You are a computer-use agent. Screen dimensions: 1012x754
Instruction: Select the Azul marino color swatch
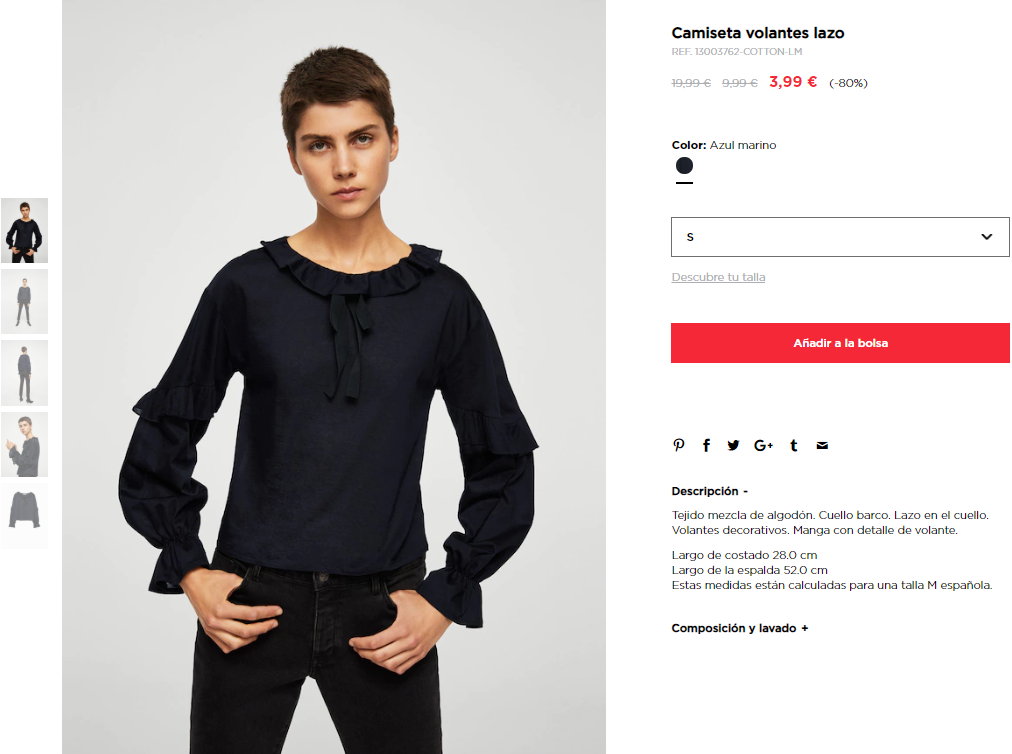(684, 166)
